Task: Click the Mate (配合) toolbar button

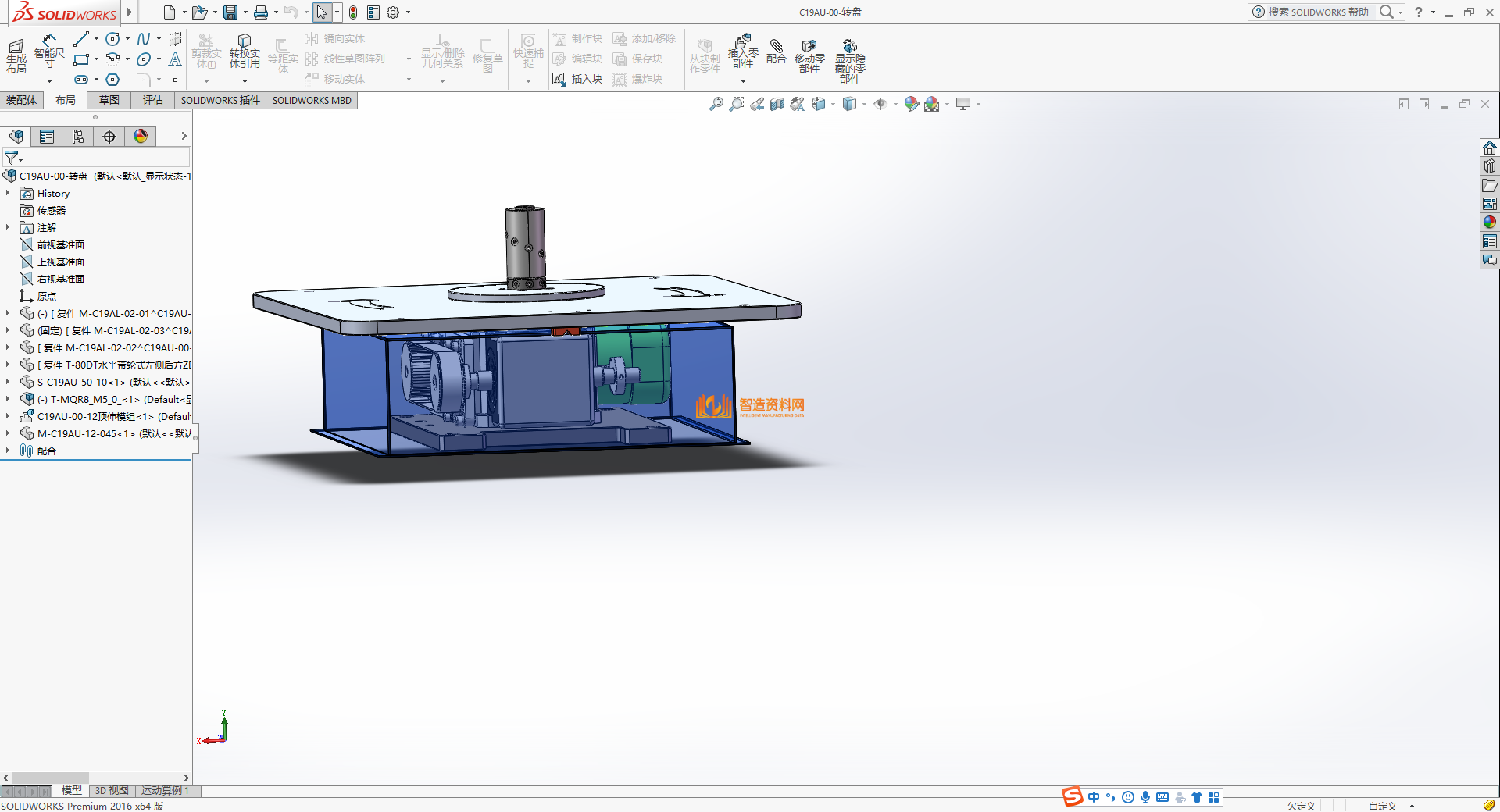Action: 776,52
